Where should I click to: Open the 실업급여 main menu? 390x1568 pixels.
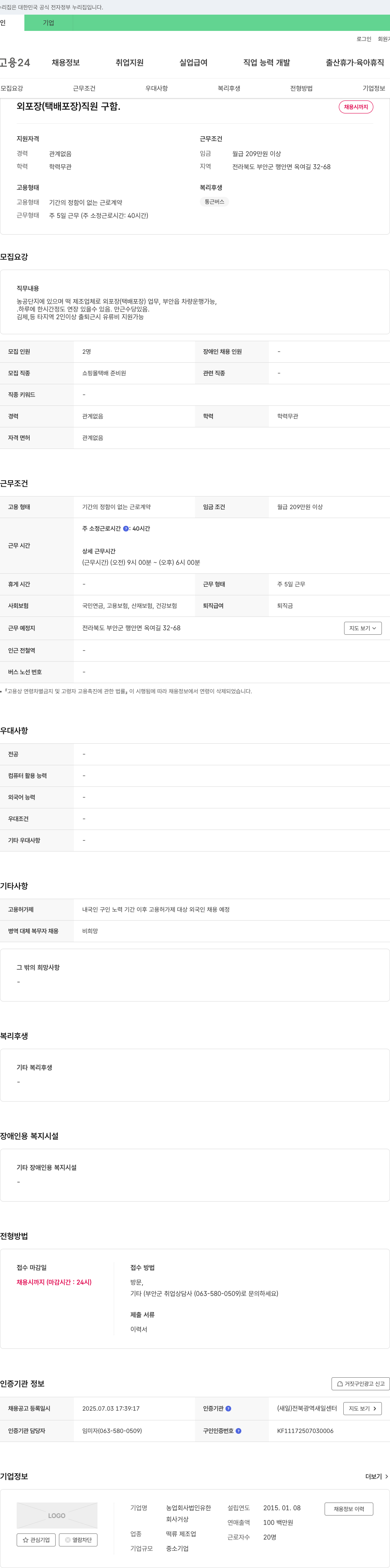(193, 63)
